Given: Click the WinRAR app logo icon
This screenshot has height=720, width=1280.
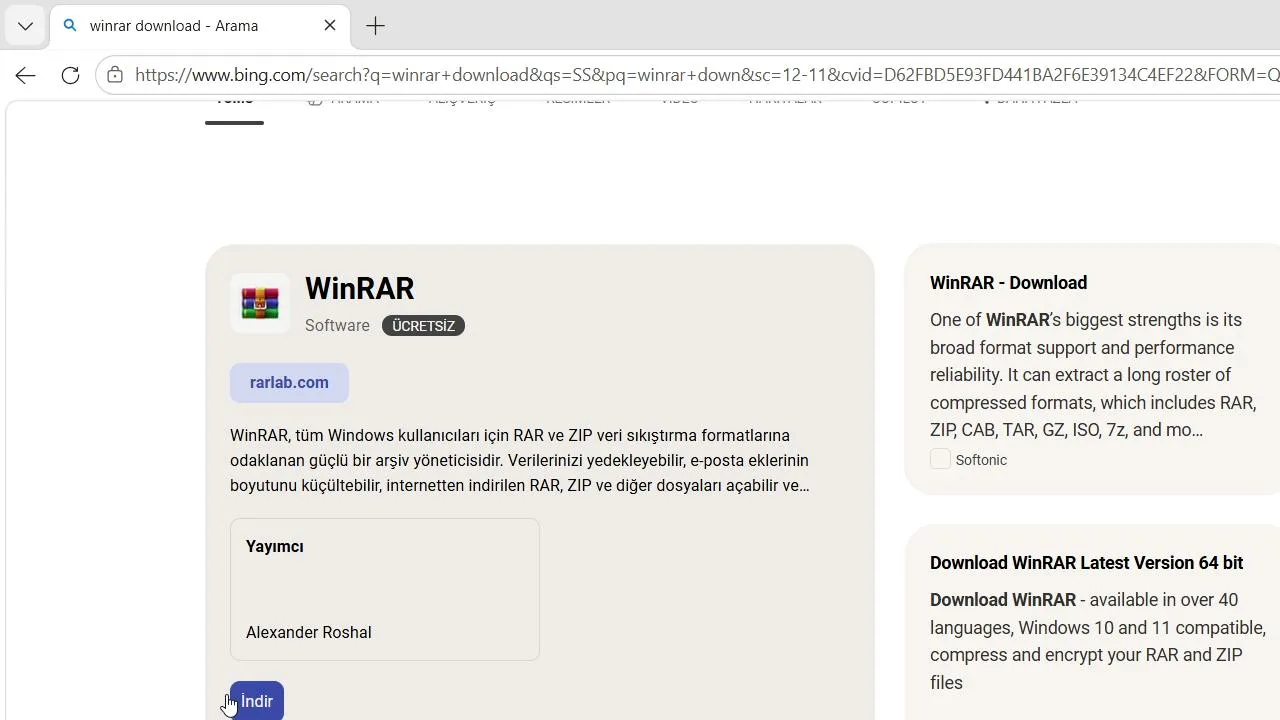Looking at the screenshot, I should [260, 303].
